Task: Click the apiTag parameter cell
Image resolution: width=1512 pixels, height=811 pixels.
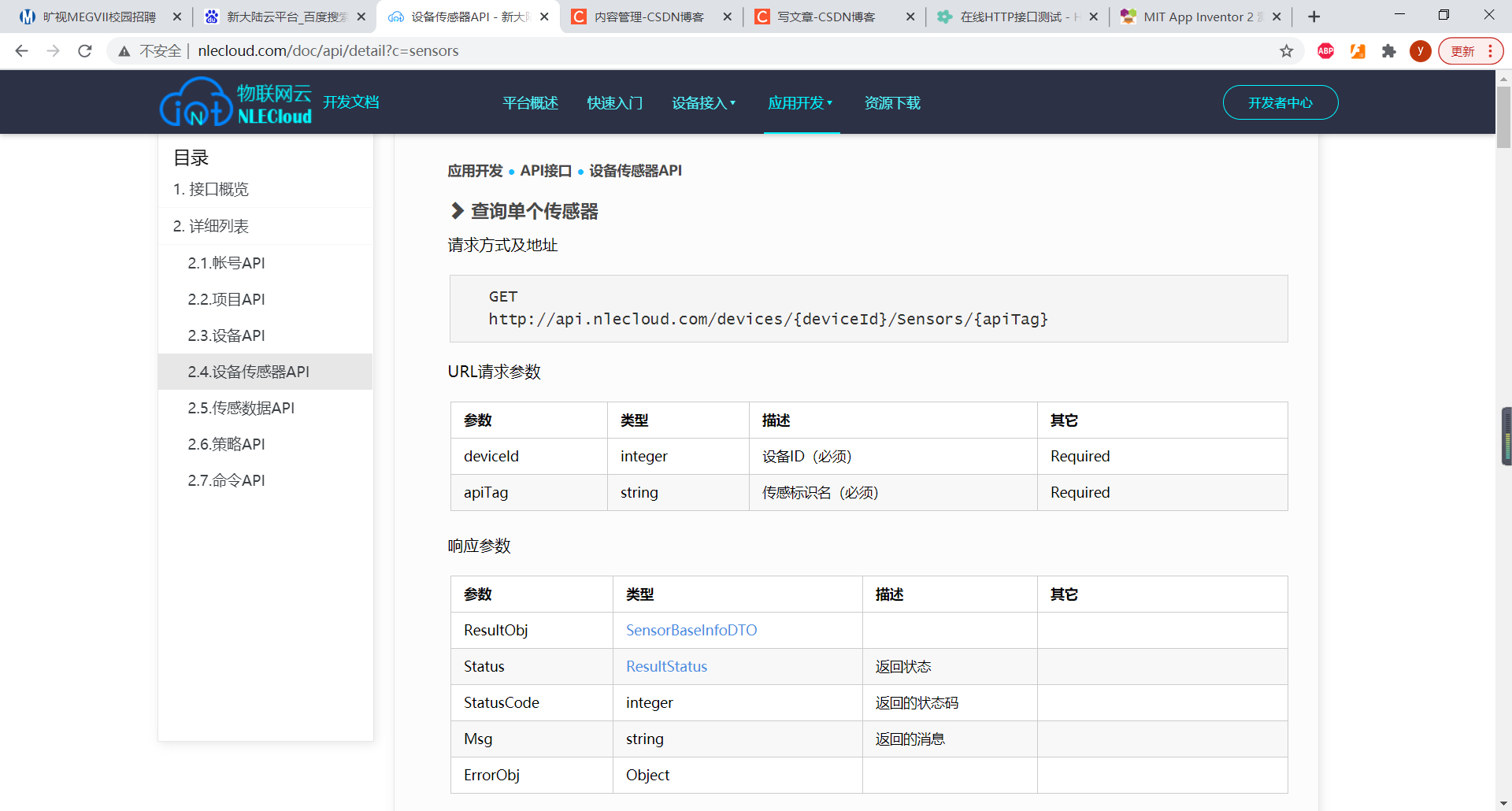Action: pyautogui.click(x=529, y=493)
